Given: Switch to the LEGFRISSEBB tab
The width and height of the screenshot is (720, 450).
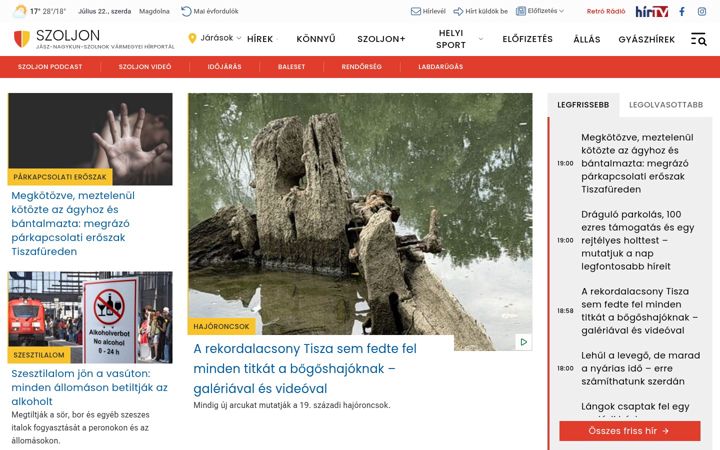Looking at the screenshot, I should [x=583, y=105].
